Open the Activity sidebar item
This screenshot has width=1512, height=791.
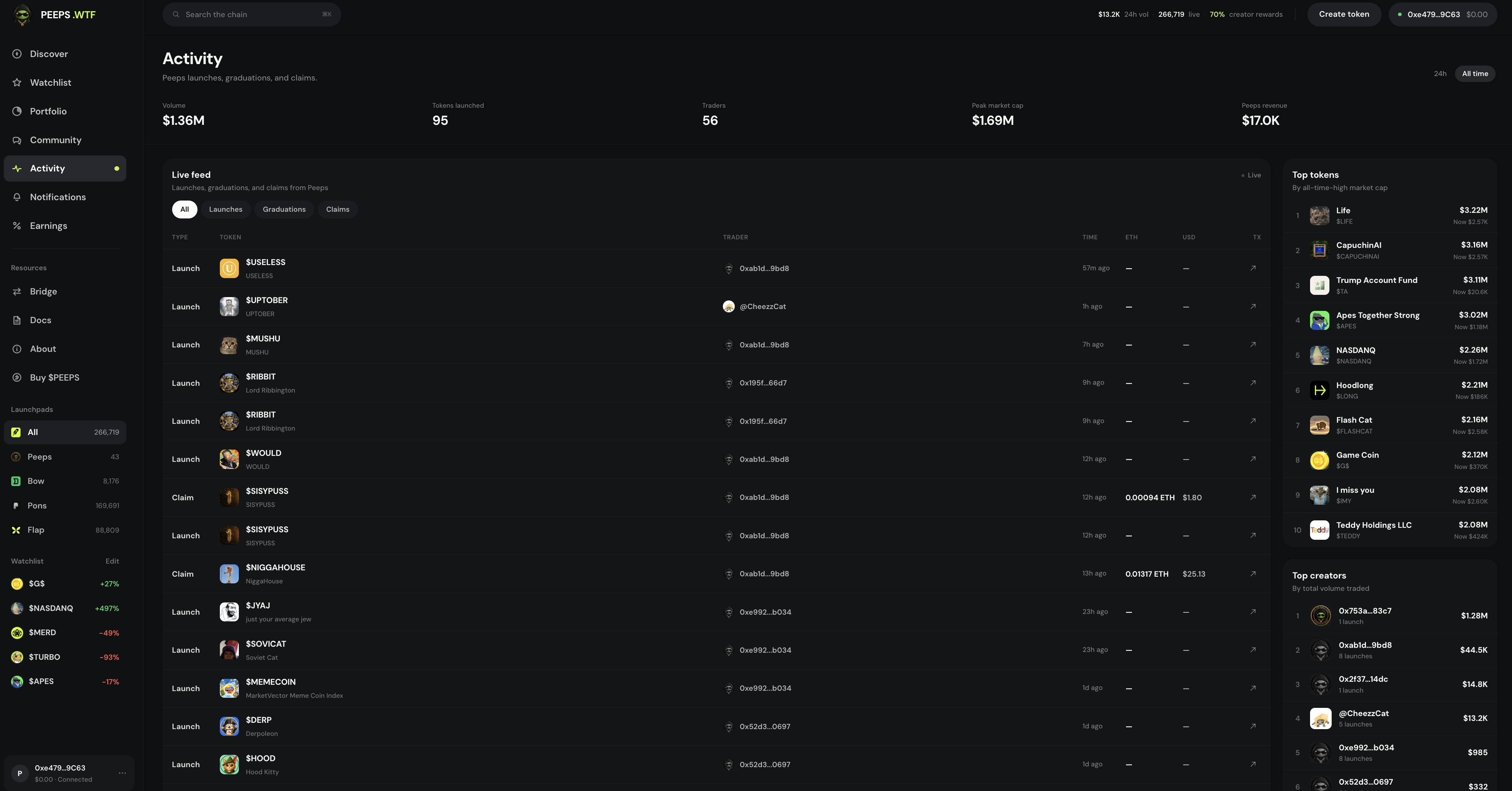point(65,168)
